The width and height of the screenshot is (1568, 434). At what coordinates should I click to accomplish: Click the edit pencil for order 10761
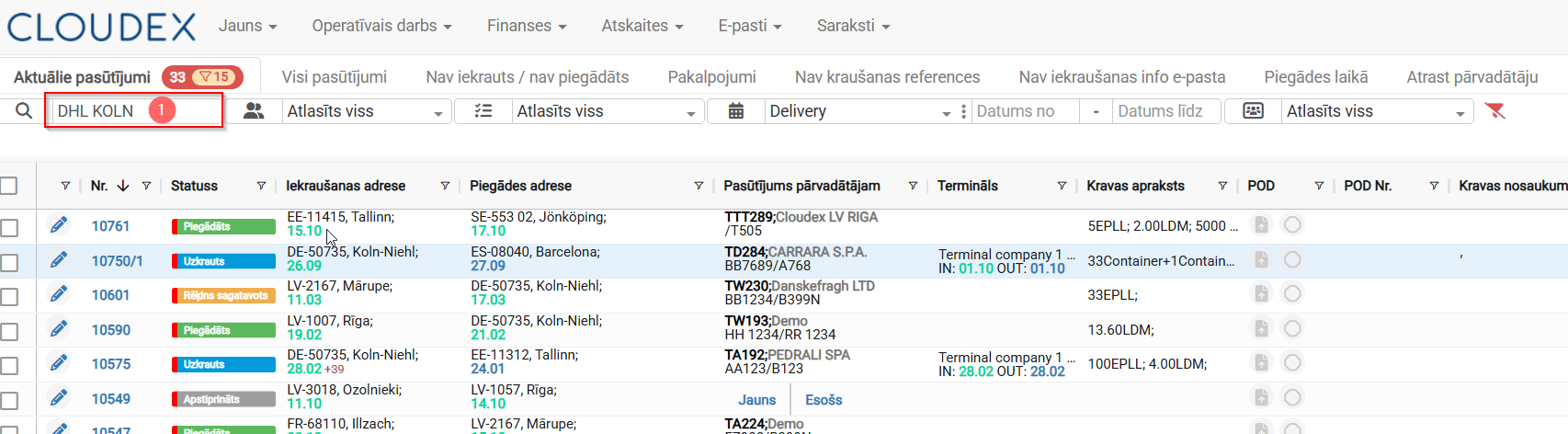[59, 225]
